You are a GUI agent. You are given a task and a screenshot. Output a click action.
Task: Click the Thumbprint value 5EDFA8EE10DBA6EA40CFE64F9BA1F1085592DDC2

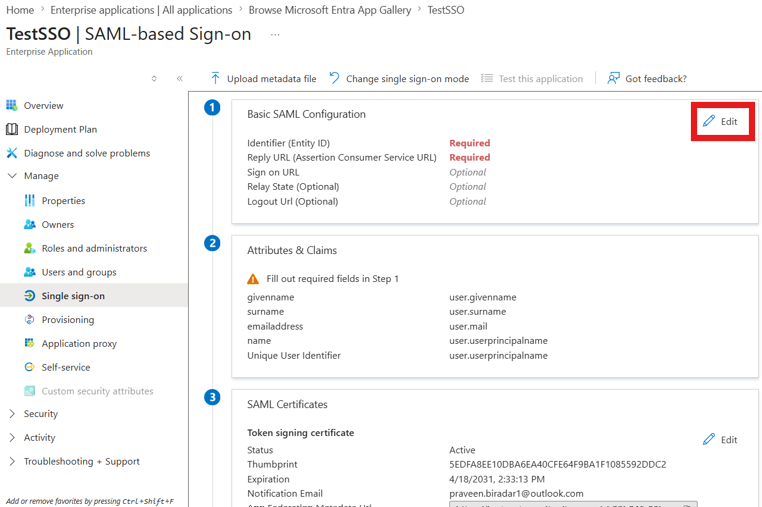(x=557, y=464)
